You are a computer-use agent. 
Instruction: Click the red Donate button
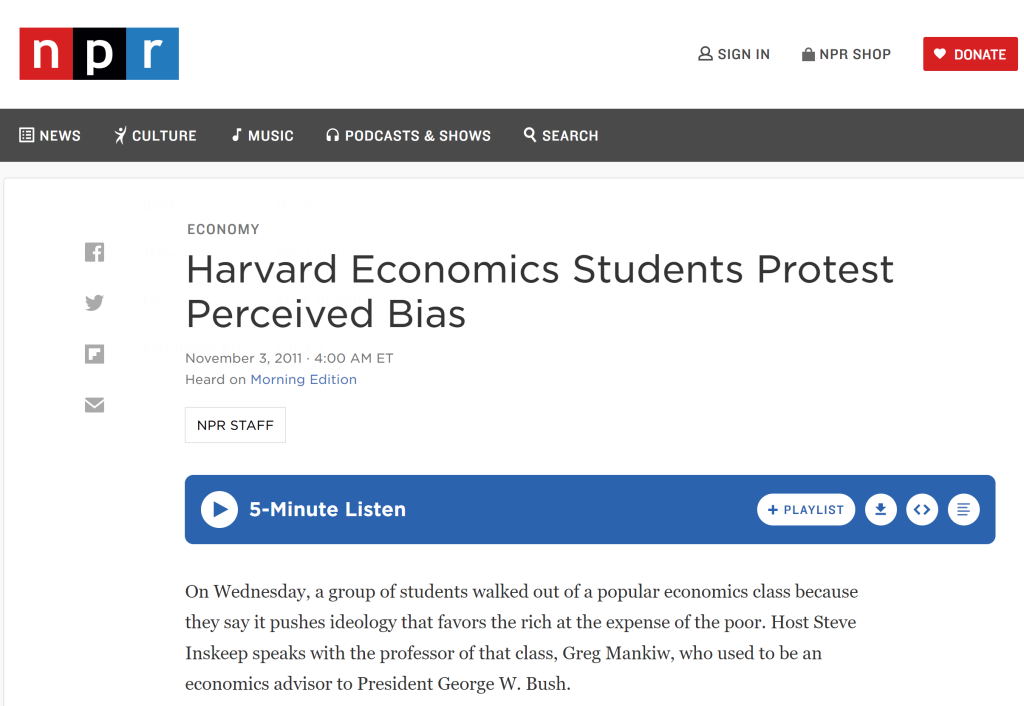[970, 54]
